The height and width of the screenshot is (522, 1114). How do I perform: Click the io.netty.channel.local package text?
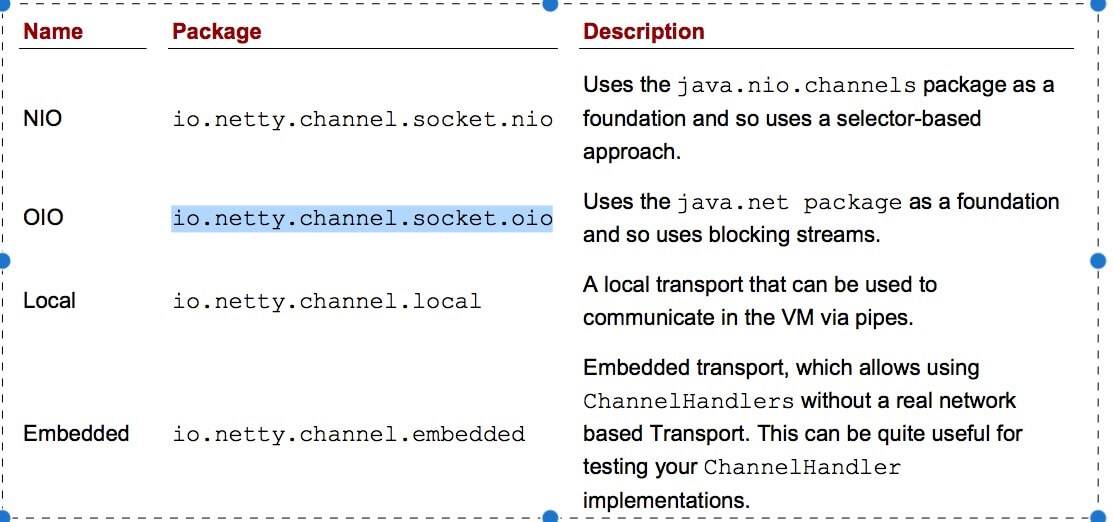[327, 301]
